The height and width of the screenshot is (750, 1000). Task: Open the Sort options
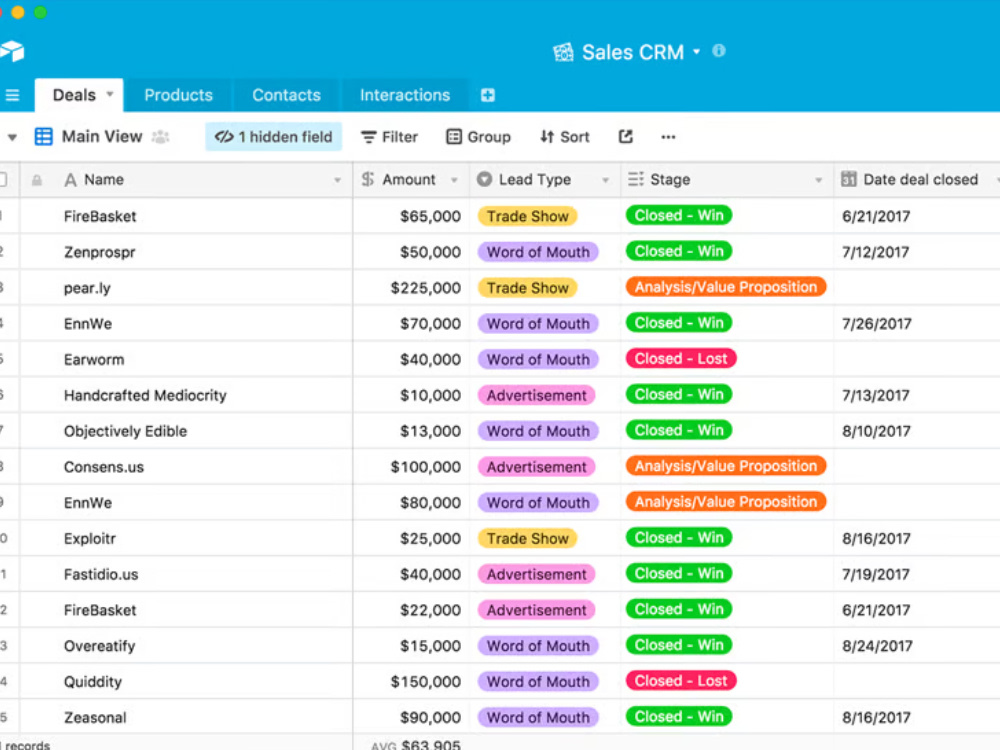564,136
